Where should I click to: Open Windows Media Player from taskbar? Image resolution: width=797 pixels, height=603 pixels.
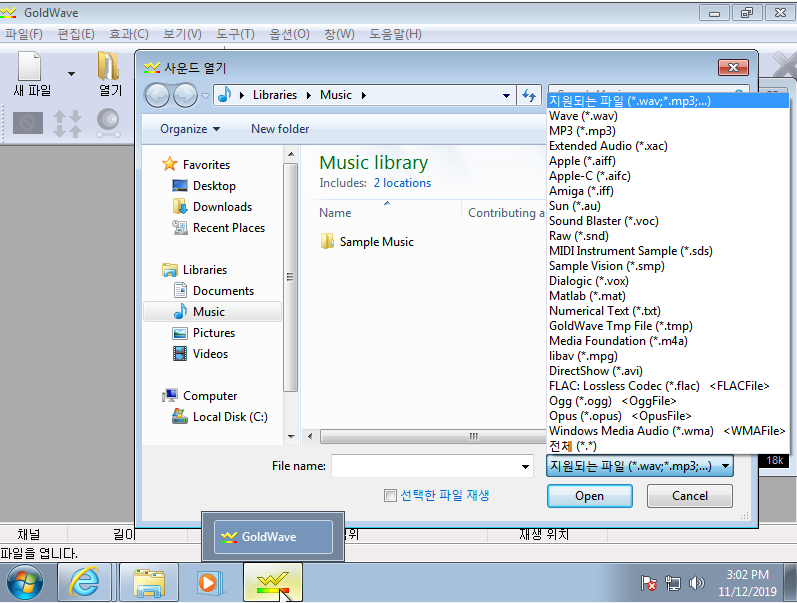click(210, 582)
